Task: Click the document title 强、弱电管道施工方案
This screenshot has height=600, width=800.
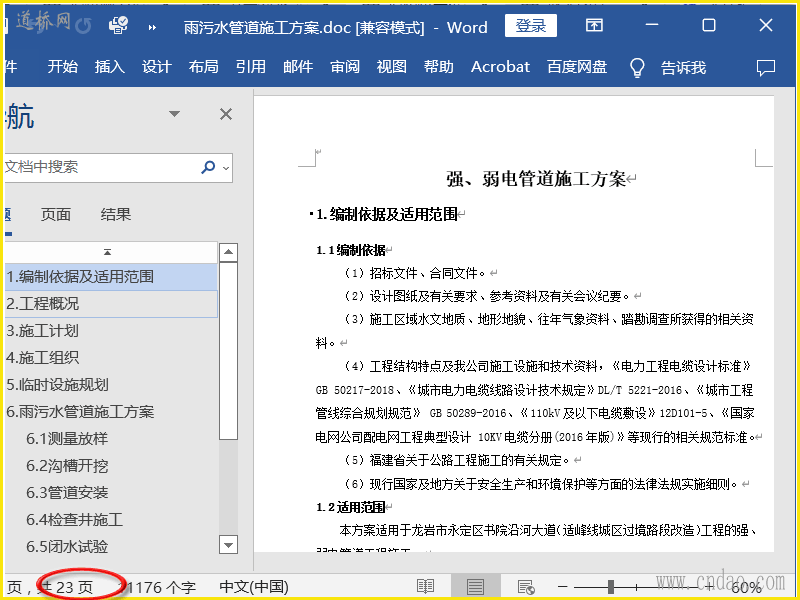Action: tap(536, 179)
